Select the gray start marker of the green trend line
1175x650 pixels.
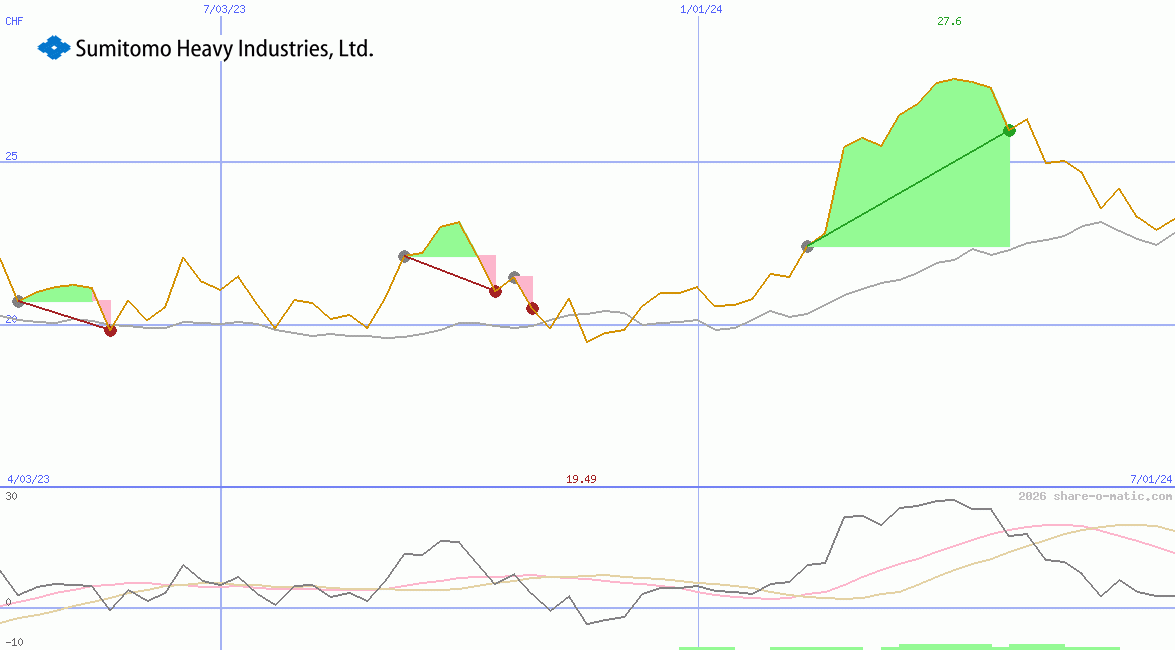806,244
